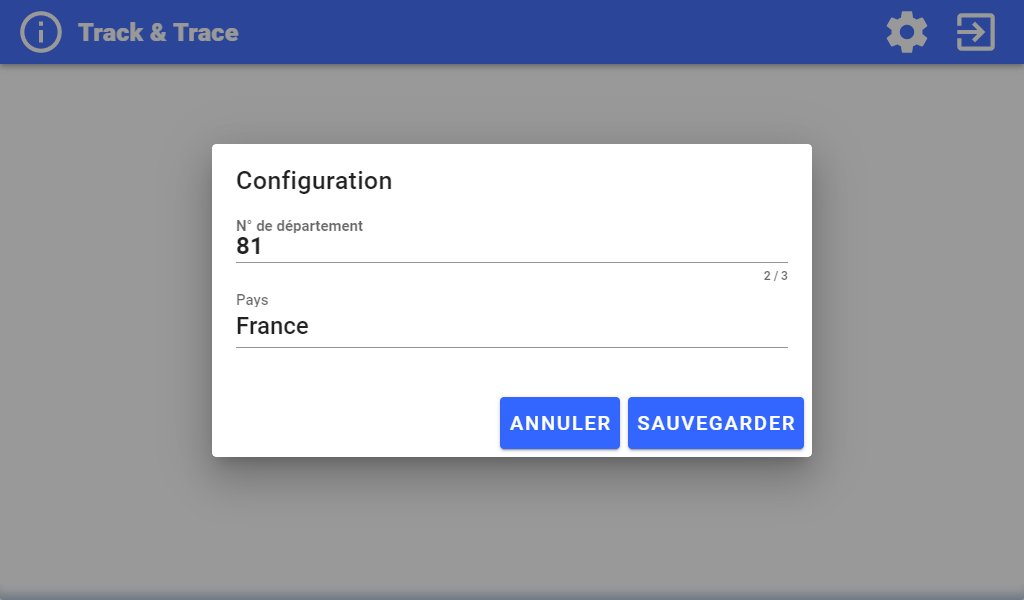The height and width of the screenshot is (600, 1024).
Task: Click the Configuration dialog heading
Action: tap(314, 181)
